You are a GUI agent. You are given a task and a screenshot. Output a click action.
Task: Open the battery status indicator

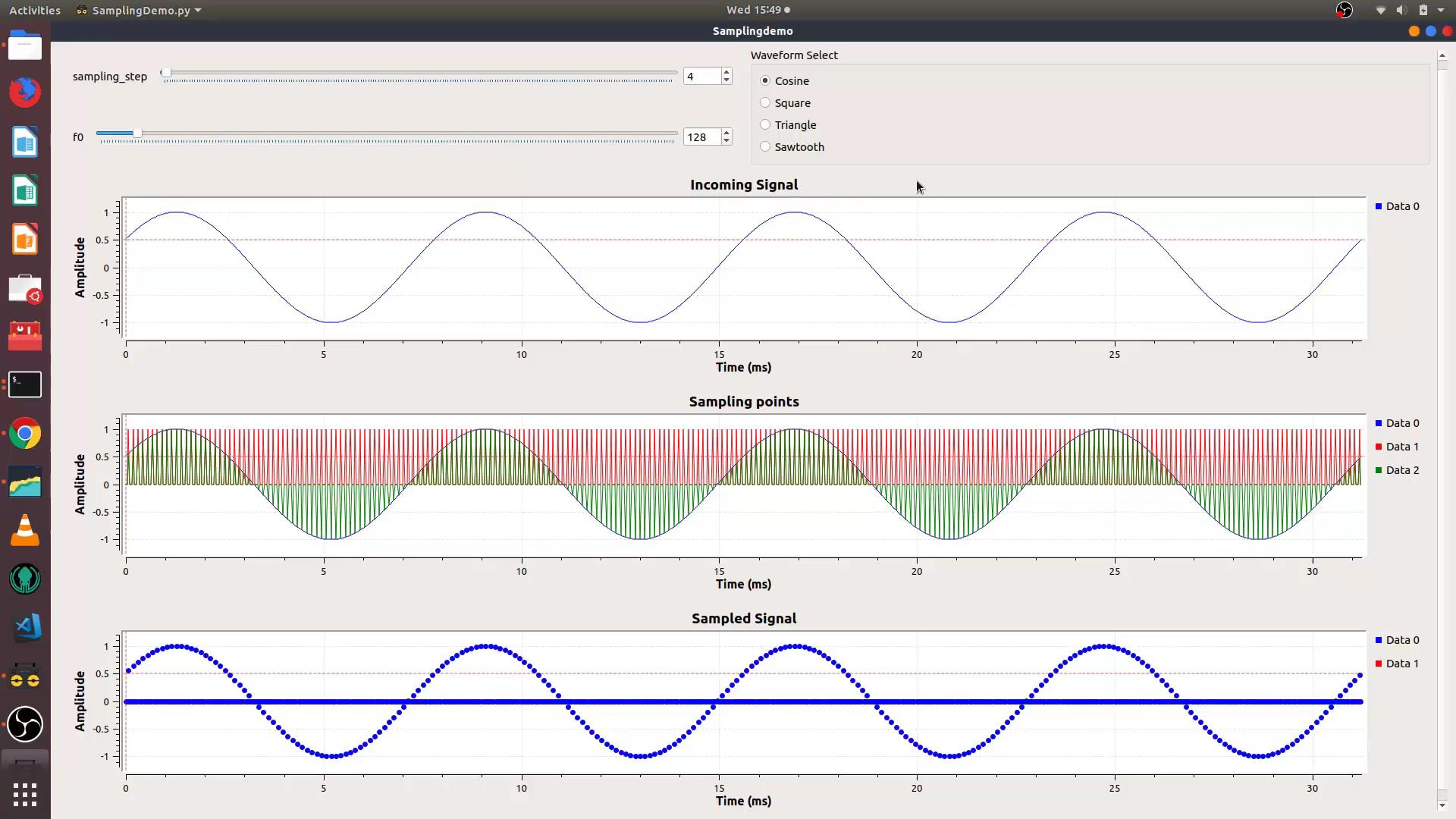[x=1423, y=10]
